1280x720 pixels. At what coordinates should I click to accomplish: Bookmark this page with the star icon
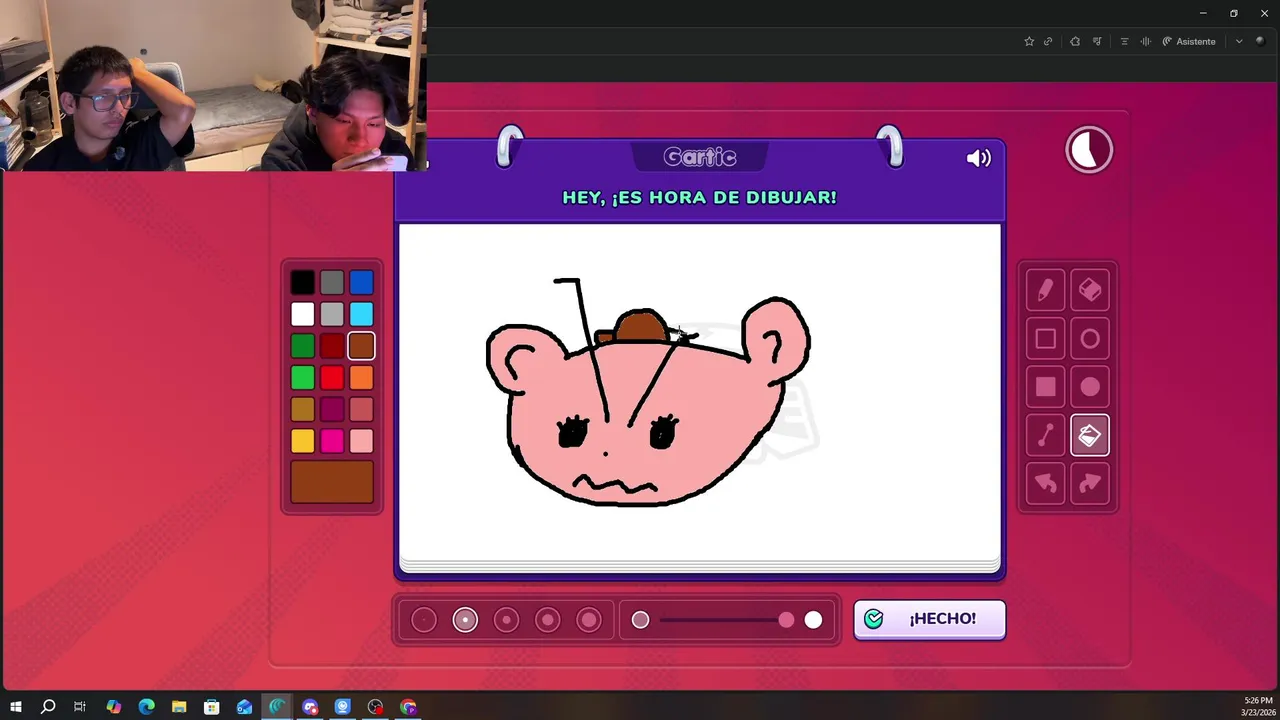1029,41
